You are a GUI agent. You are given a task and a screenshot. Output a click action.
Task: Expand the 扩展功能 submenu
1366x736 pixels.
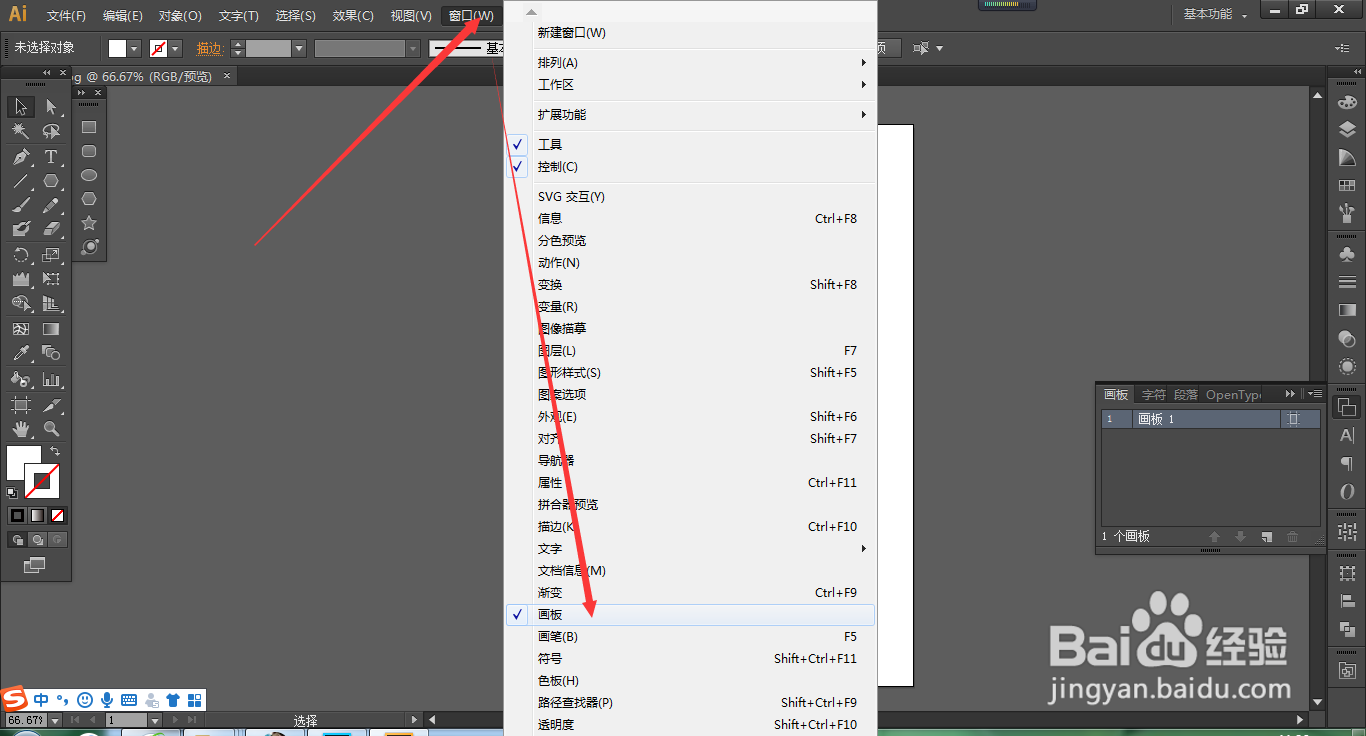690,115
